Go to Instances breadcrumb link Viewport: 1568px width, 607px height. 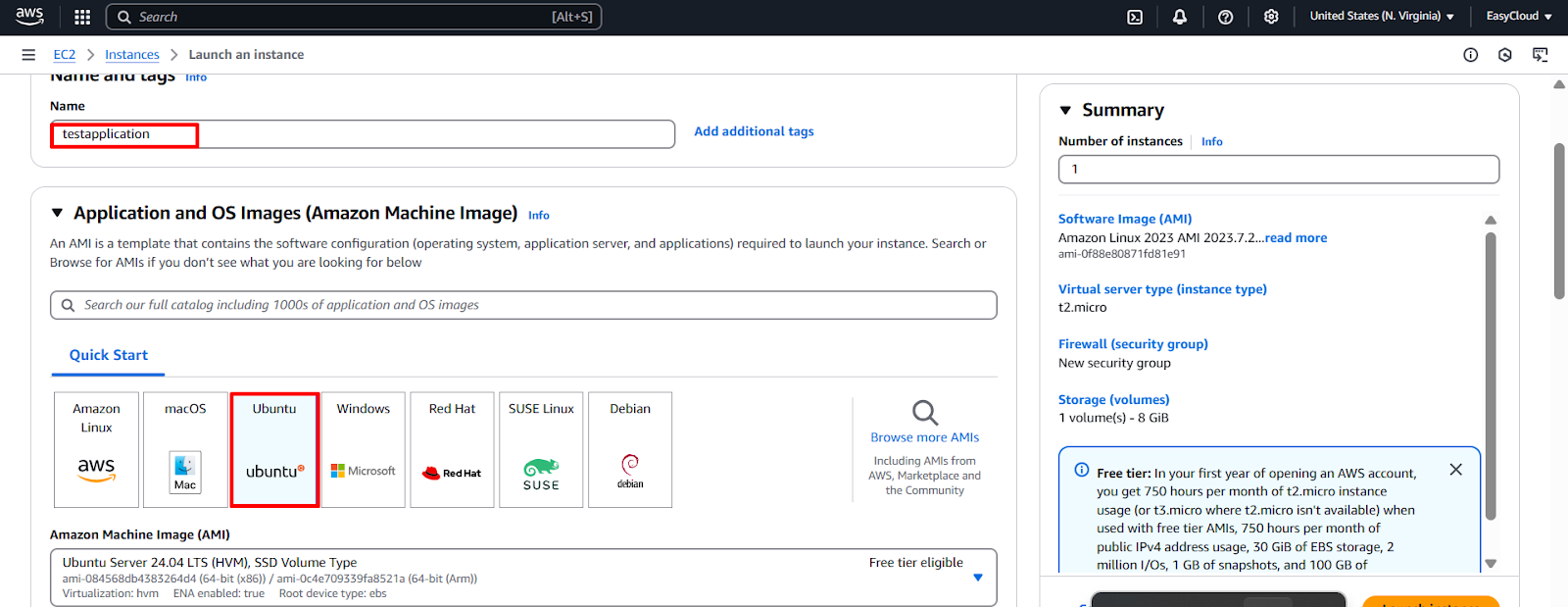132,55
